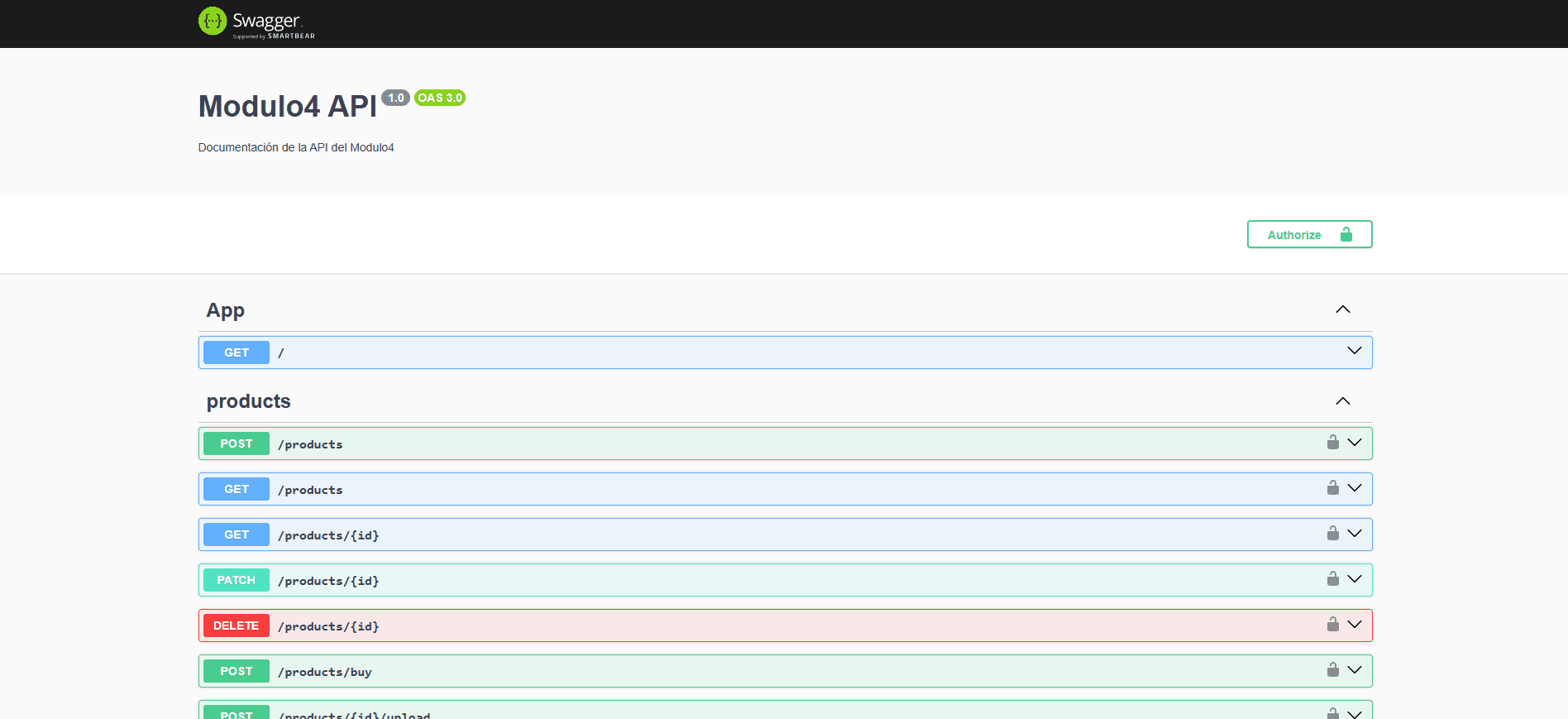Screen dimensions: 1568x719
Task: Expand the GET / endpoint arrow
Action: [1354, 351]
